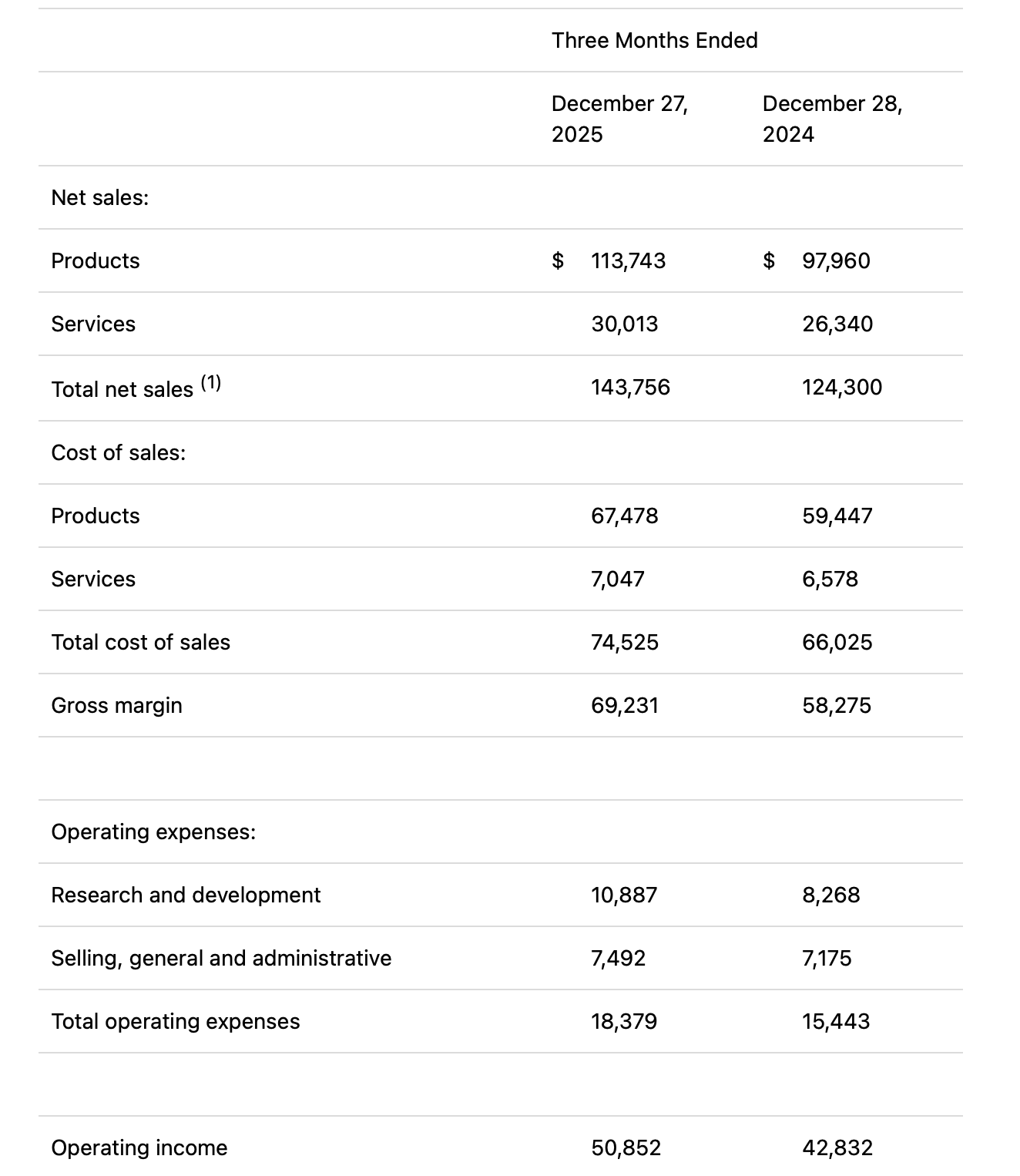Image resolution: width=1020 pixels, height=1176 pixels.
Task: Click the Services net sales value 30,013
Action: [624, 324]
